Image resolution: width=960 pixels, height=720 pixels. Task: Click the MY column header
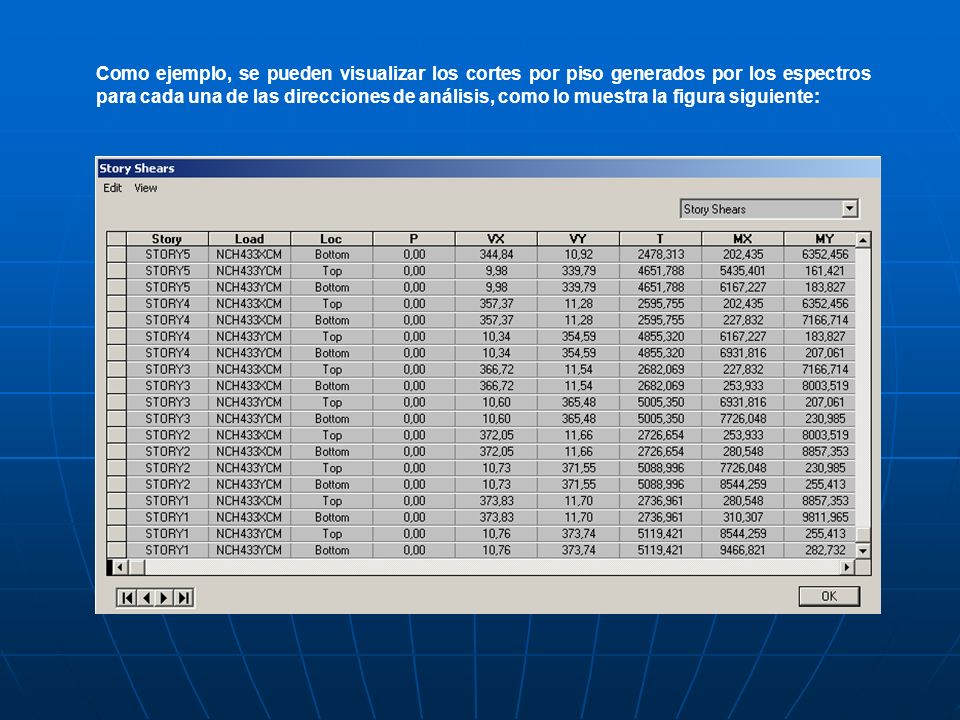820,239
